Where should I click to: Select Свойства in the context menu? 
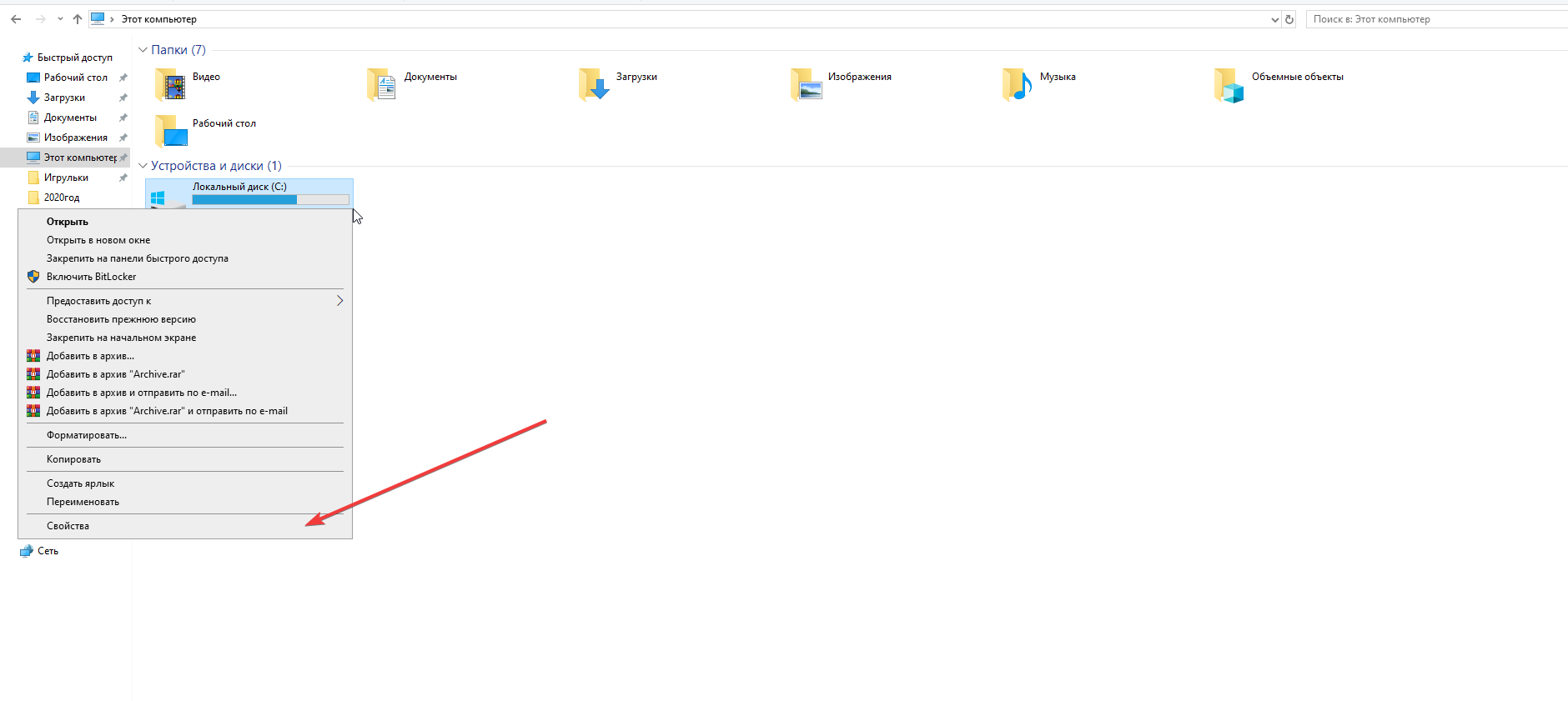[68, 526]
